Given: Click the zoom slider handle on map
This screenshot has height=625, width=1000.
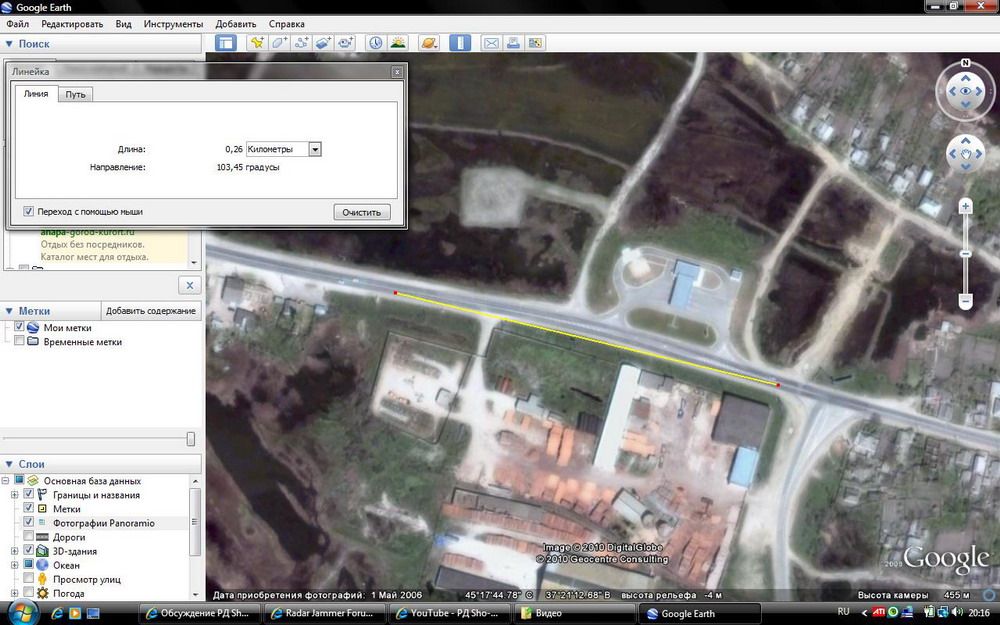Looking at the screenshot, I should point(966,254).
